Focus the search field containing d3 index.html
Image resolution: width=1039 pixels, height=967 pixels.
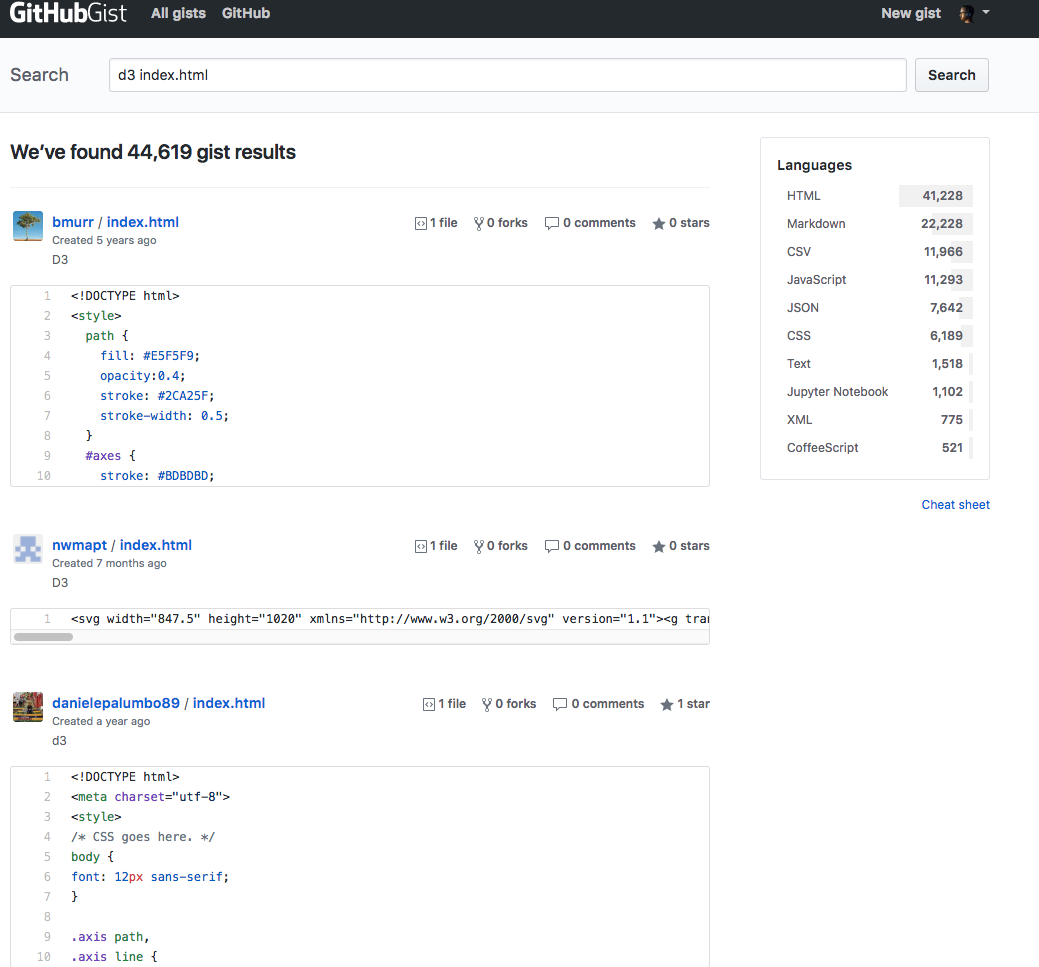[x=508, y=75]
